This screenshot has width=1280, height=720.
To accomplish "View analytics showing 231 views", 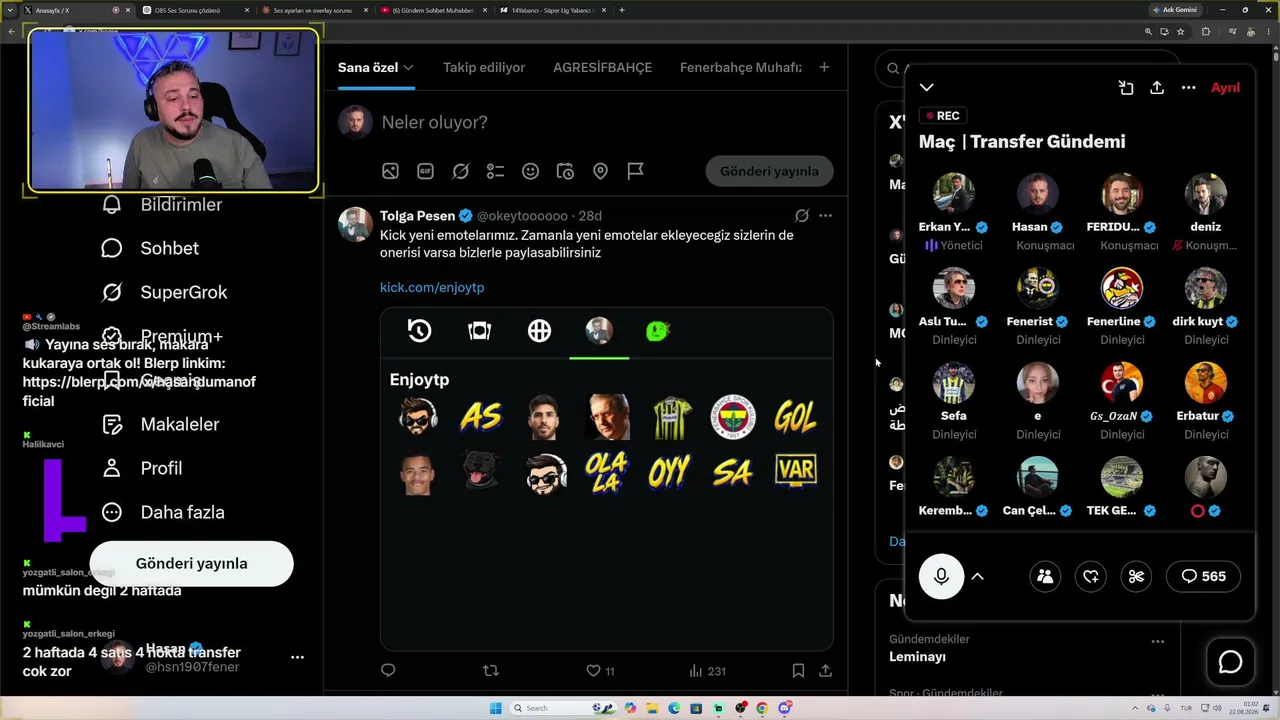I will click(708, 671).
